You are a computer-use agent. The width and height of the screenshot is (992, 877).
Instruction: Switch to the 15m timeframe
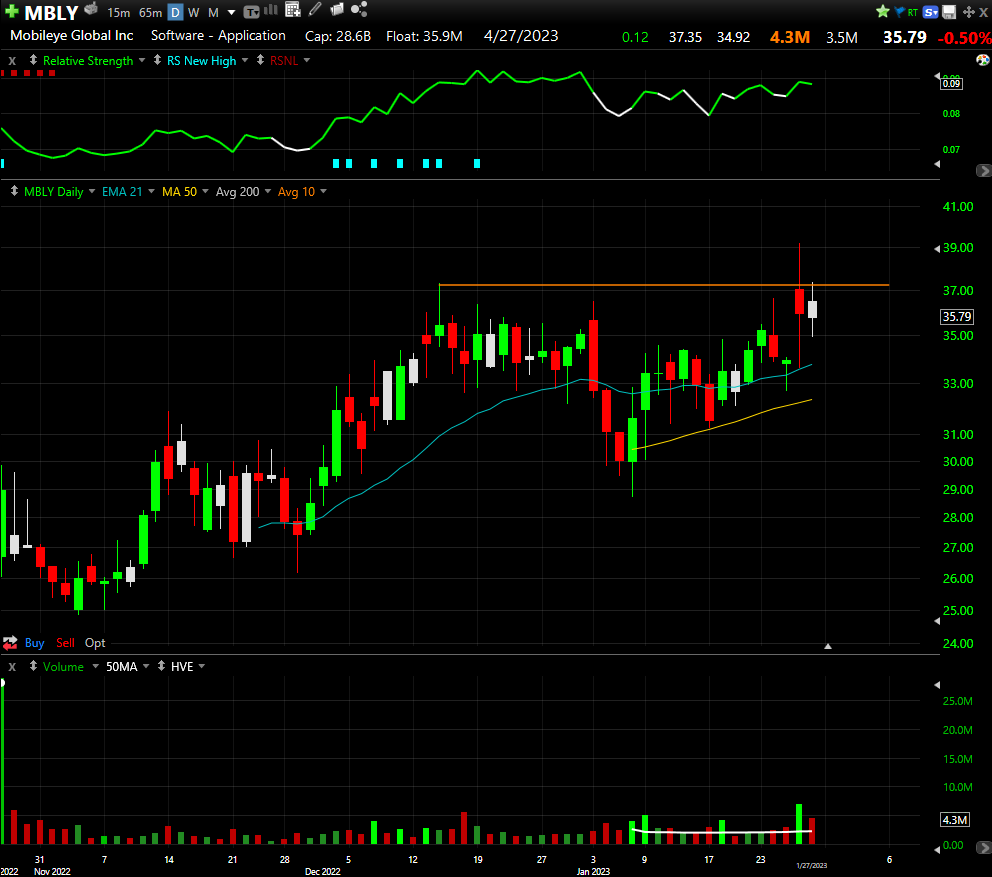[118, 13]
